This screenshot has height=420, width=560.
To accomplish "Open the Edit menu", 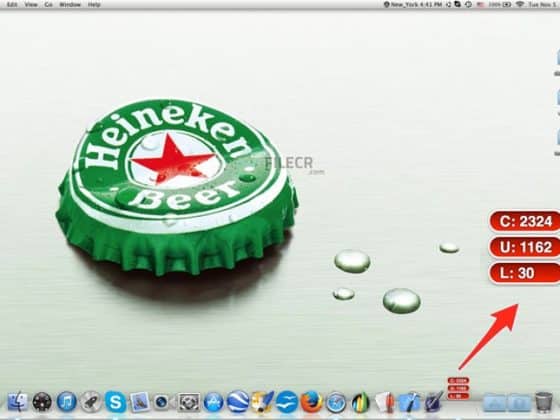I will pyautogui.click(x=12, y=5).
